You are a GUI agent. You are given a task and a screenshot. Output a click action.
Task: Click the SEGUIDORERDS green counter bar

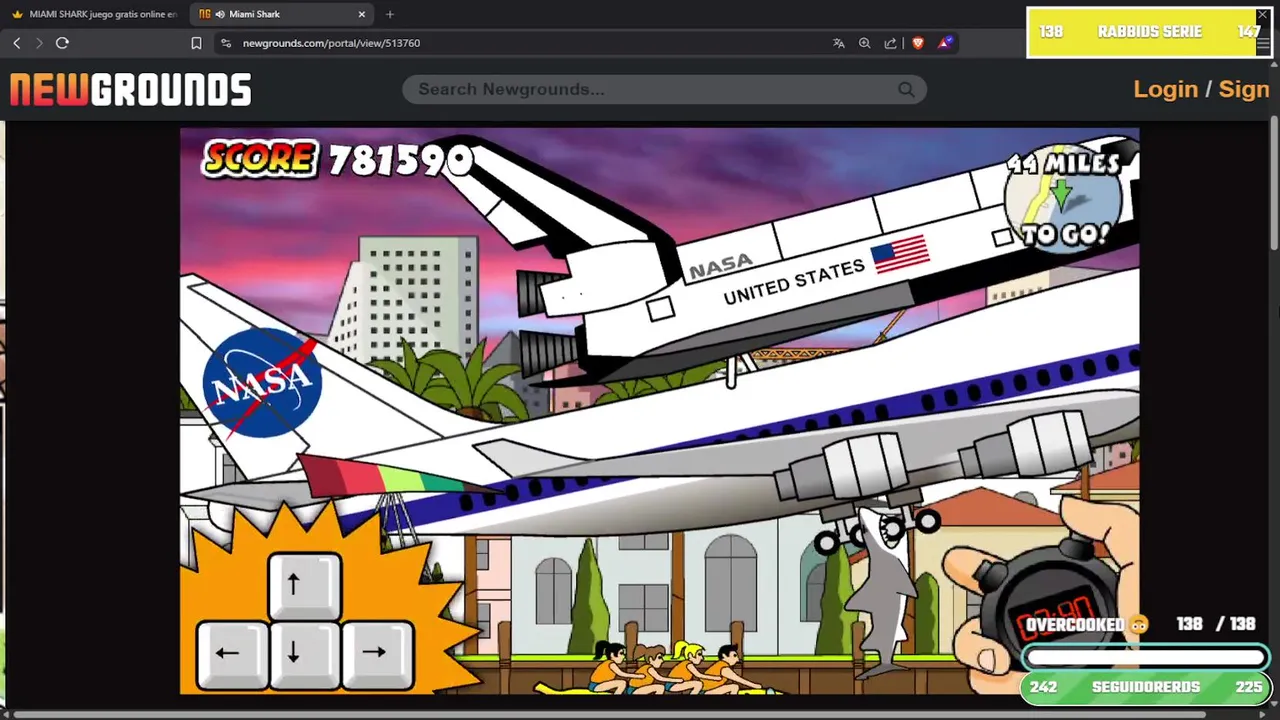point(1145,687)
